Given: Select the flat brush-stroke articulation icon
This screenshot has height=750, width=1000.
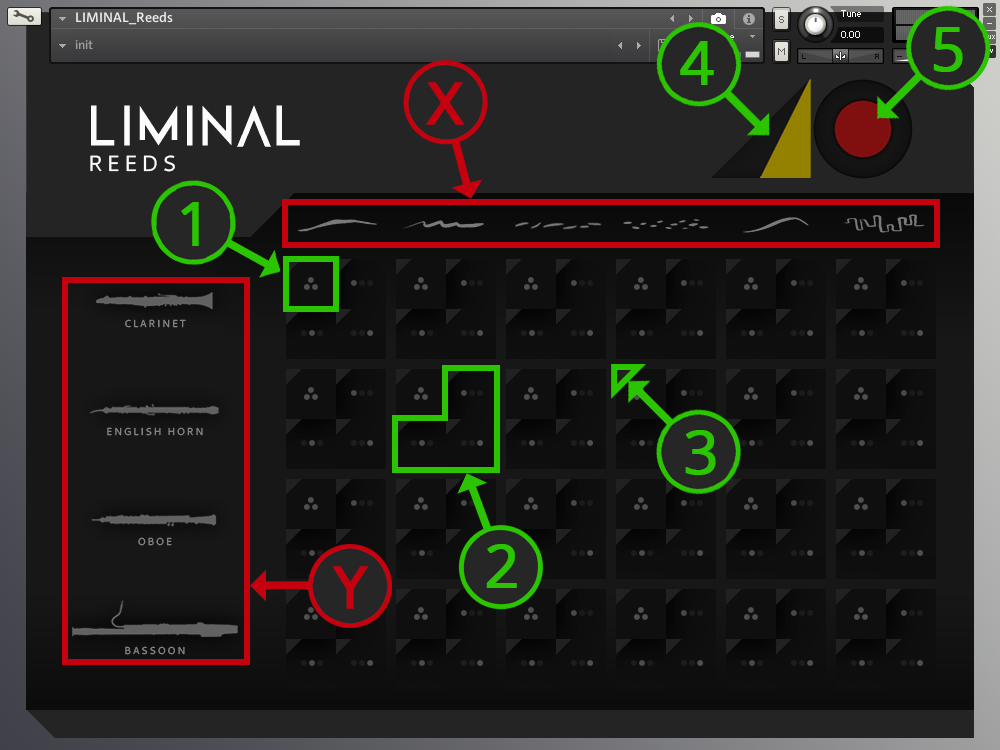Looking at the screenshot, I should pos(337,224).
